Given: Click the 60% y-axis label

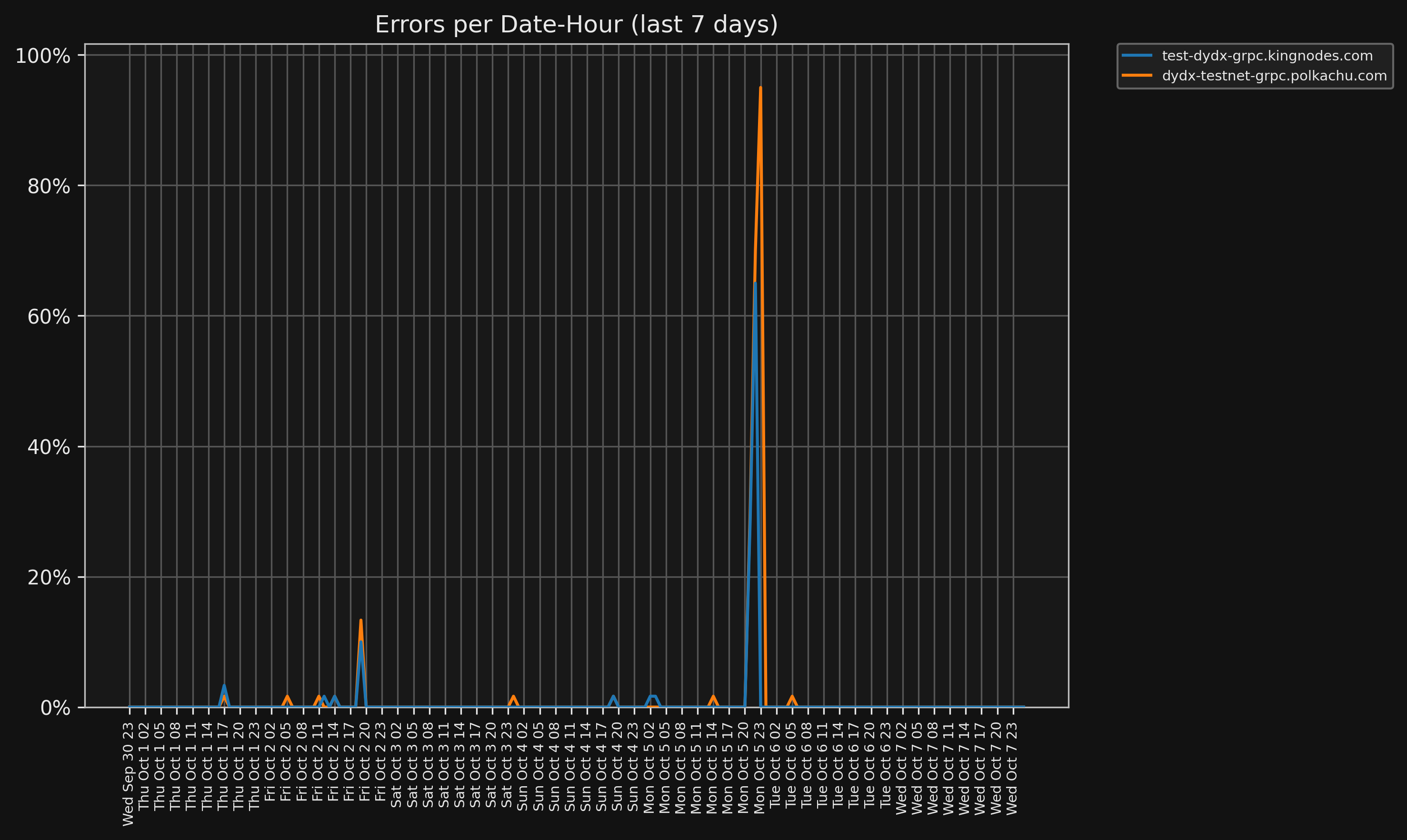Looking at the screenshot, I should pyautogui.click(x=49, y=317).
